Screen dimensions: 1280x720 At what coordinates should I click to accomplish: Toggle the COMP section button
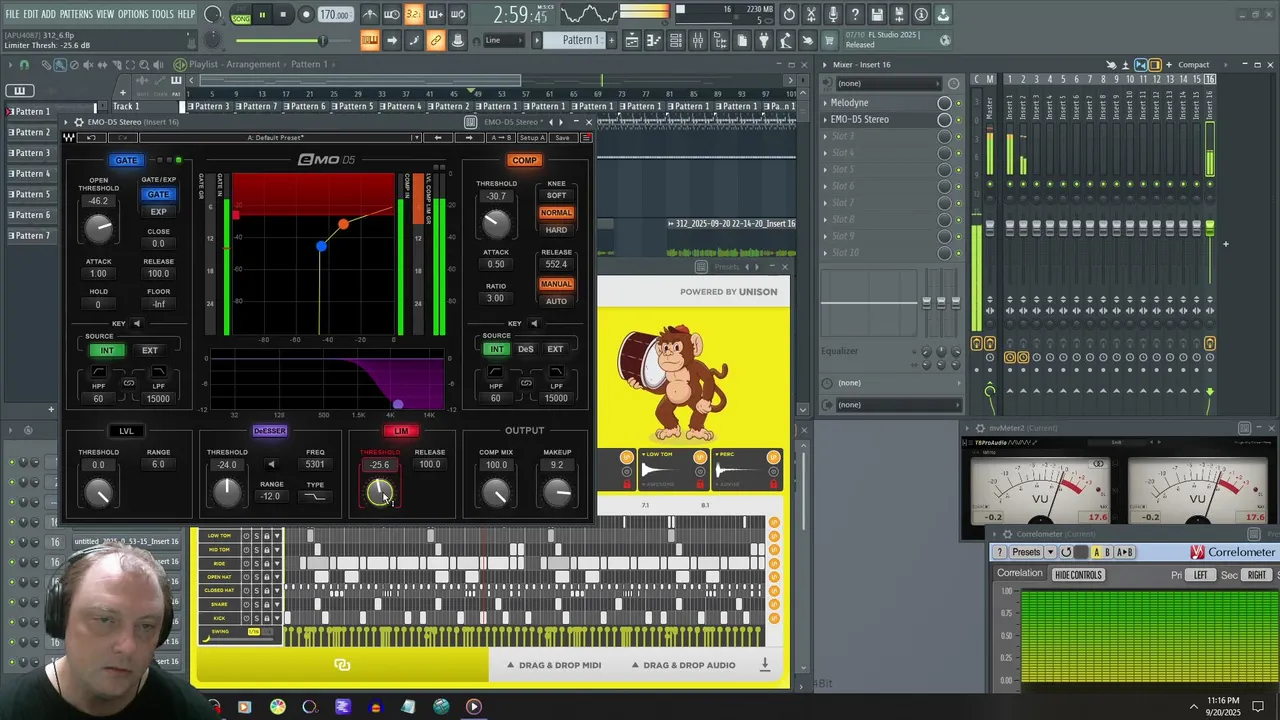[524, 160]
